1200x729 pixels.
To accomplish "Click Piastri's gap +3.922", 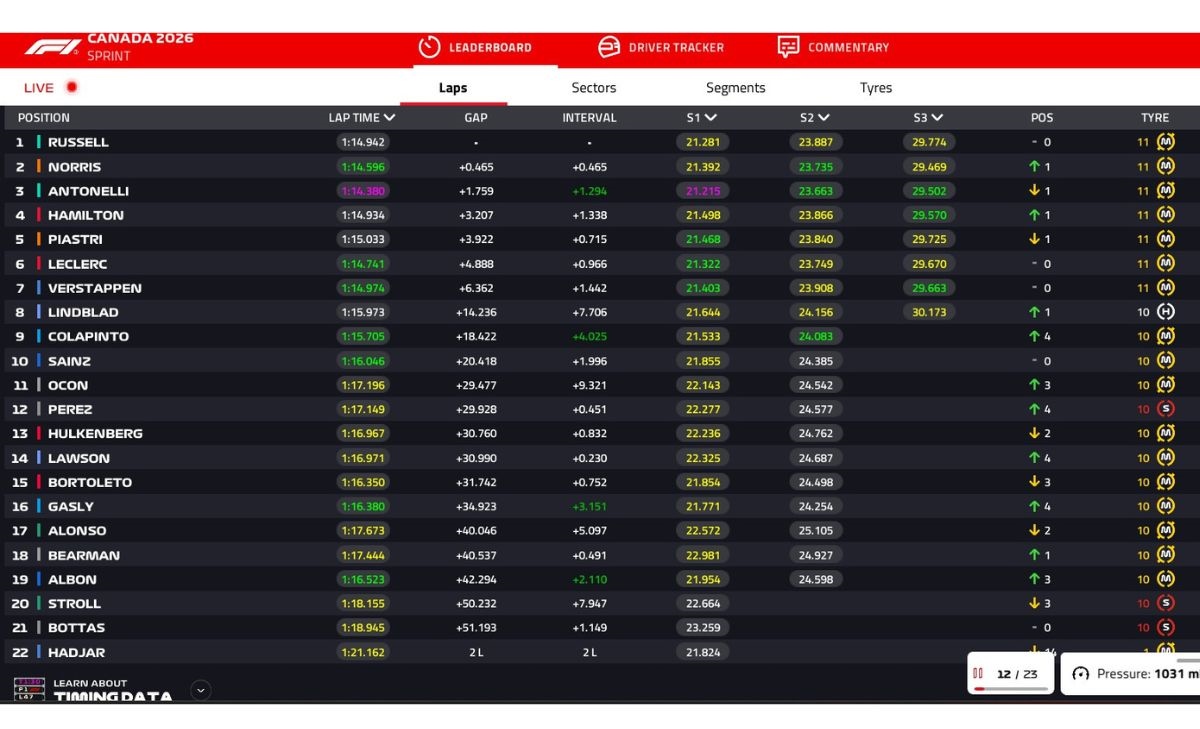I will pos(476,240).
